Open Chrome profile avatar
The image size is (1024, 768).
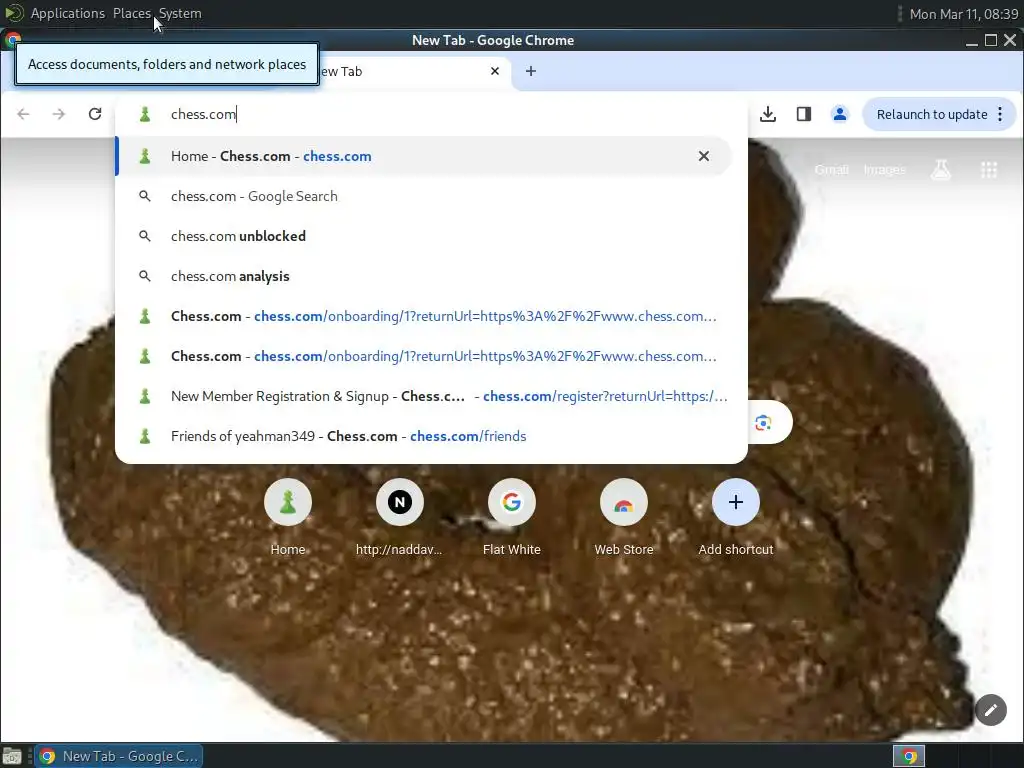pyautogui.click(x=840, y=114)
